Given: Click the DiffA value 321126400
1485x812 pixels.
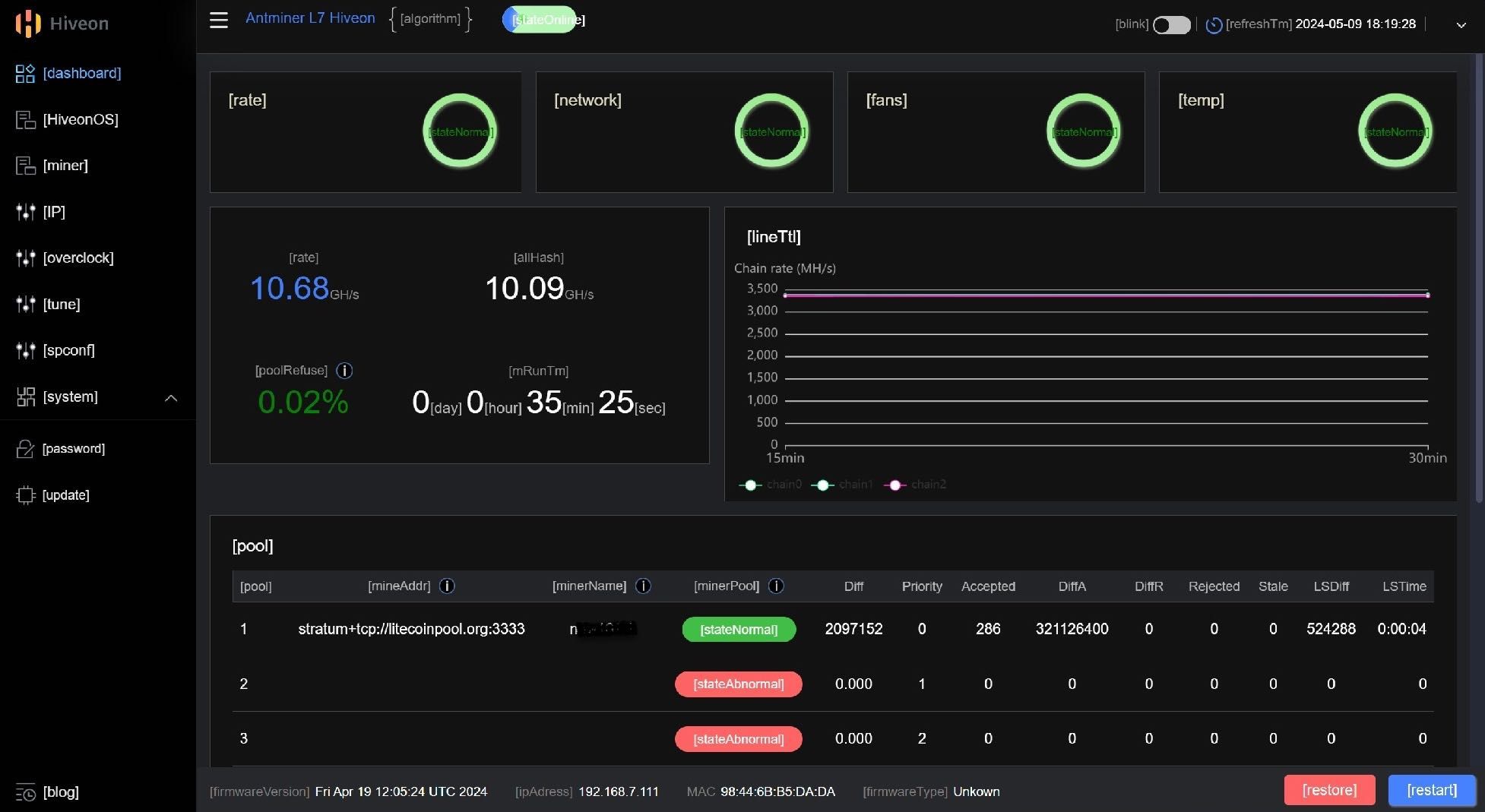Looking at the screenshot, I should [x=1072, y=629].
